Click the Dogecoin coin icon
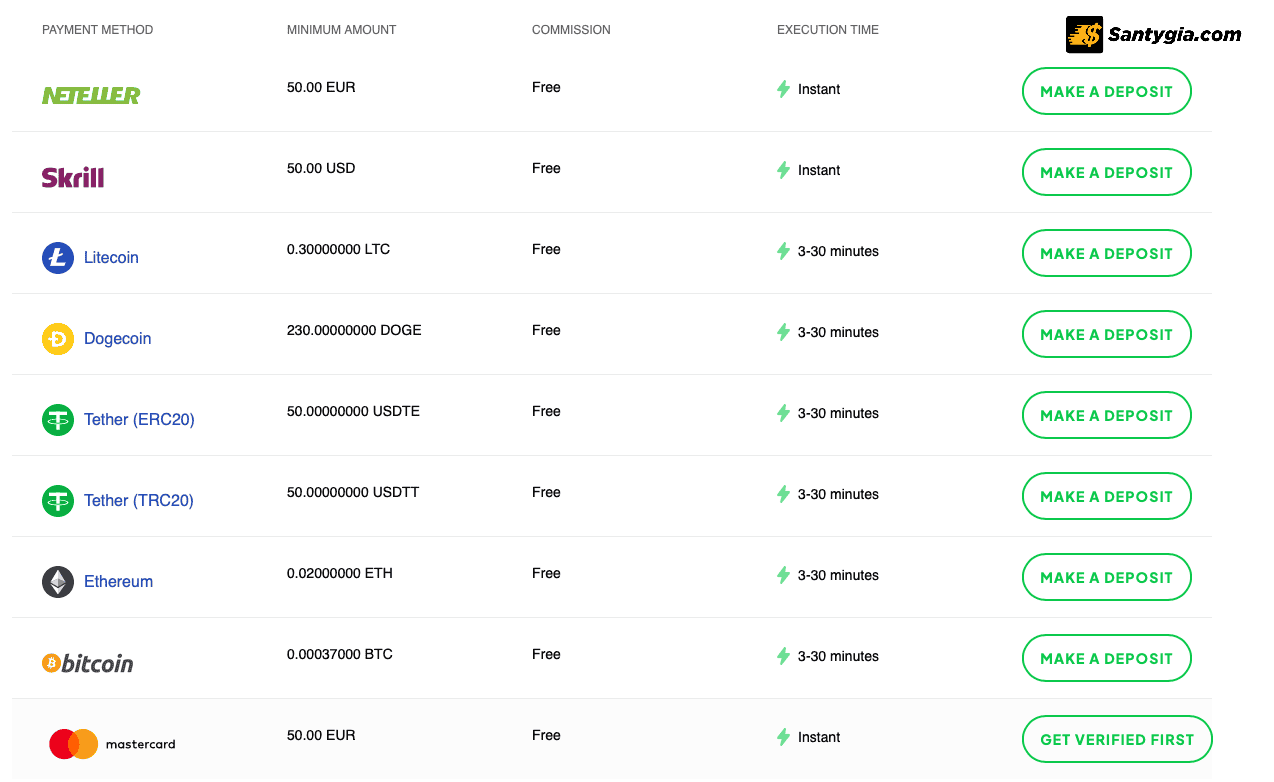1274x782 pixels. (58, 338)
